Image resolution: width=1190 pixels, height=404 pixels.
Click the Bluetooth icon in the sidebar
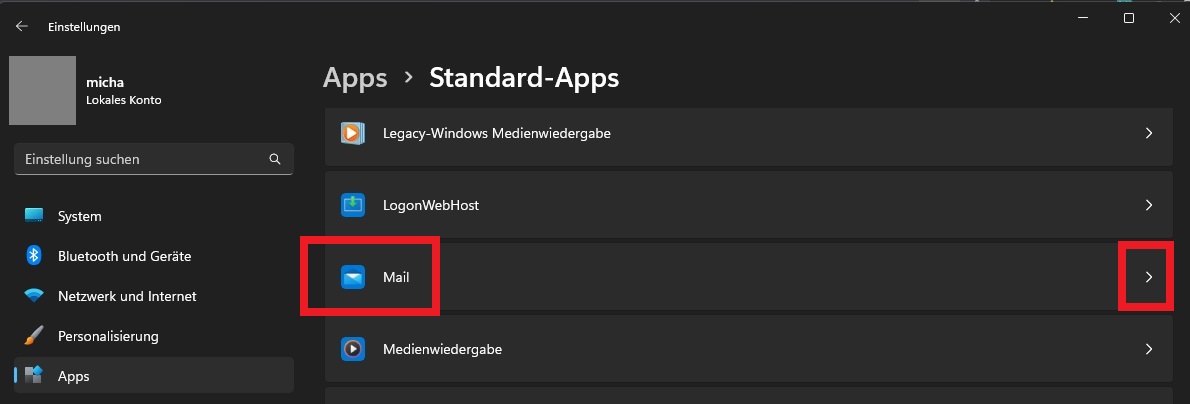point(33,256)
